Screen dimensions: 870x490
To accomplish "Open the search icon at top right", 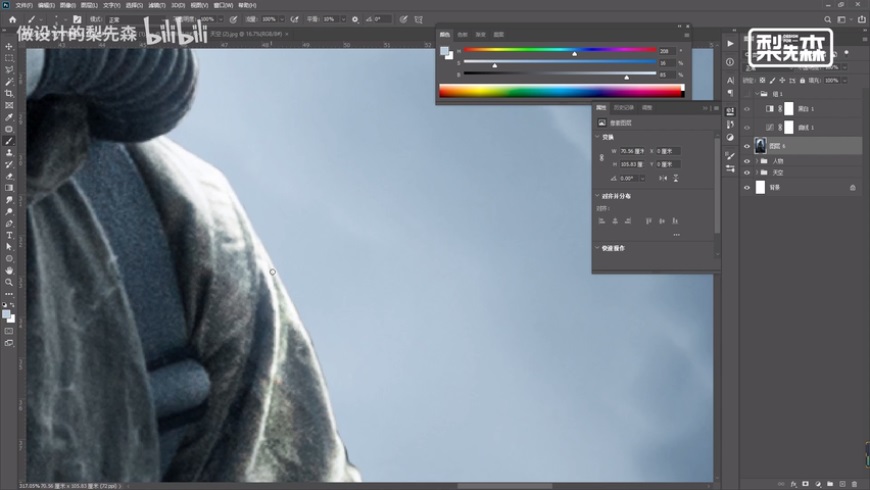I will pyautogui.click(x=827, y=19).
